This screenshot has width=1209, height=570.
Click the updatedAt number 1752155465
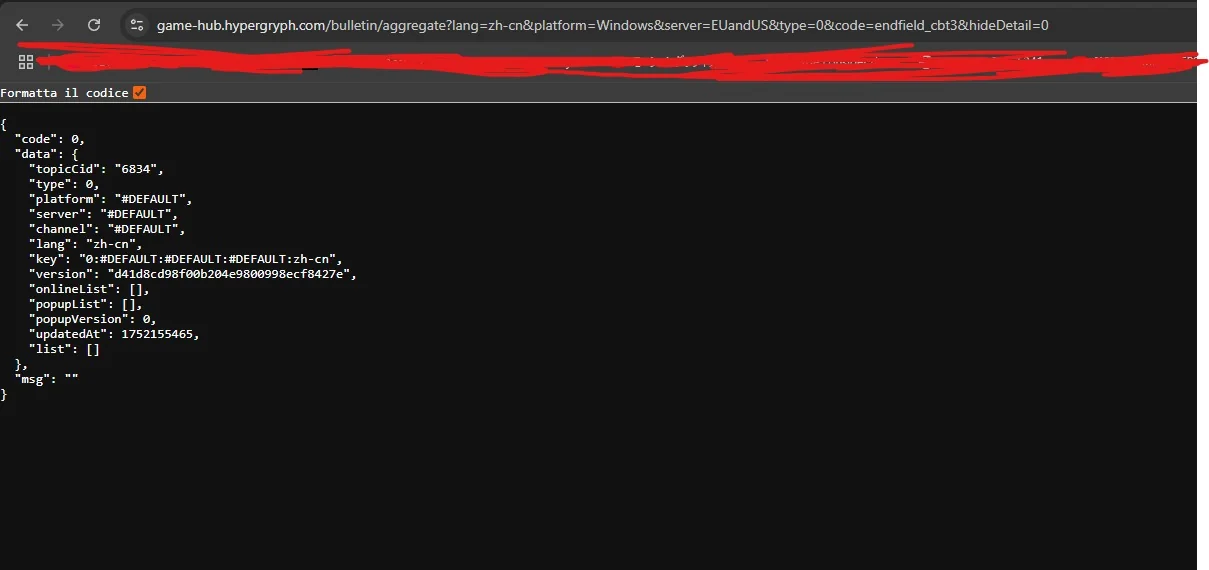167,334
